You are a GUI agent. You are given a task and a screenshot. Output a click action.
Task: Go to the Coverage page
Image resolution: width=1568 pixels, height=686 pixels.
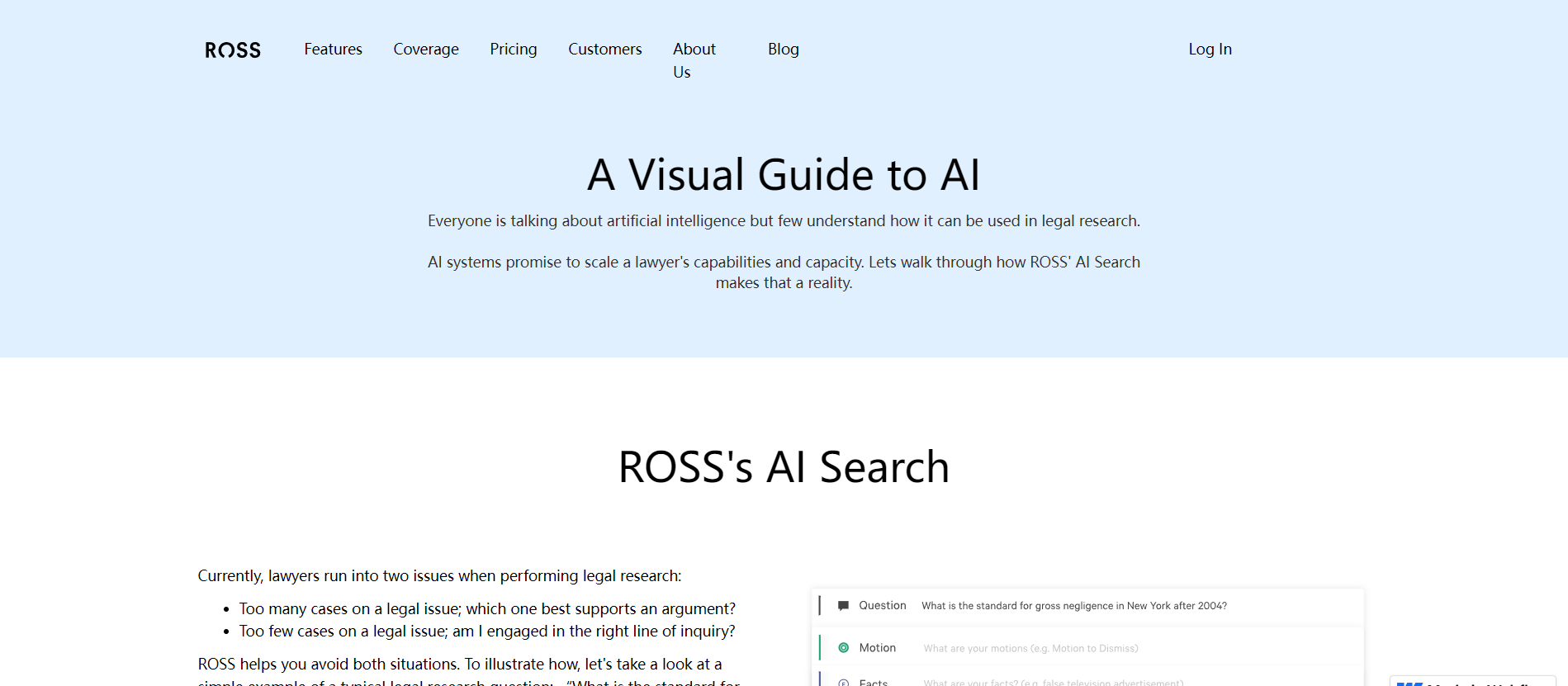426,50
